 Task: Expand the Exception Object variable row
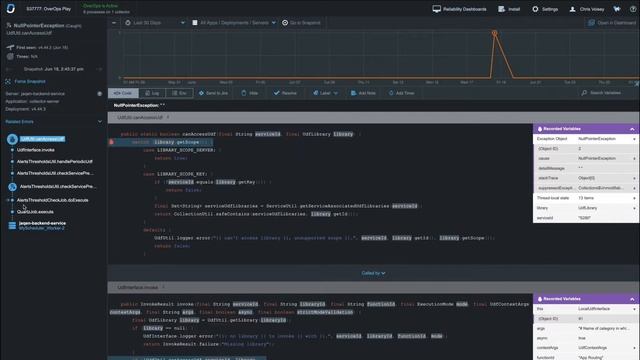[x=586, y=139]
